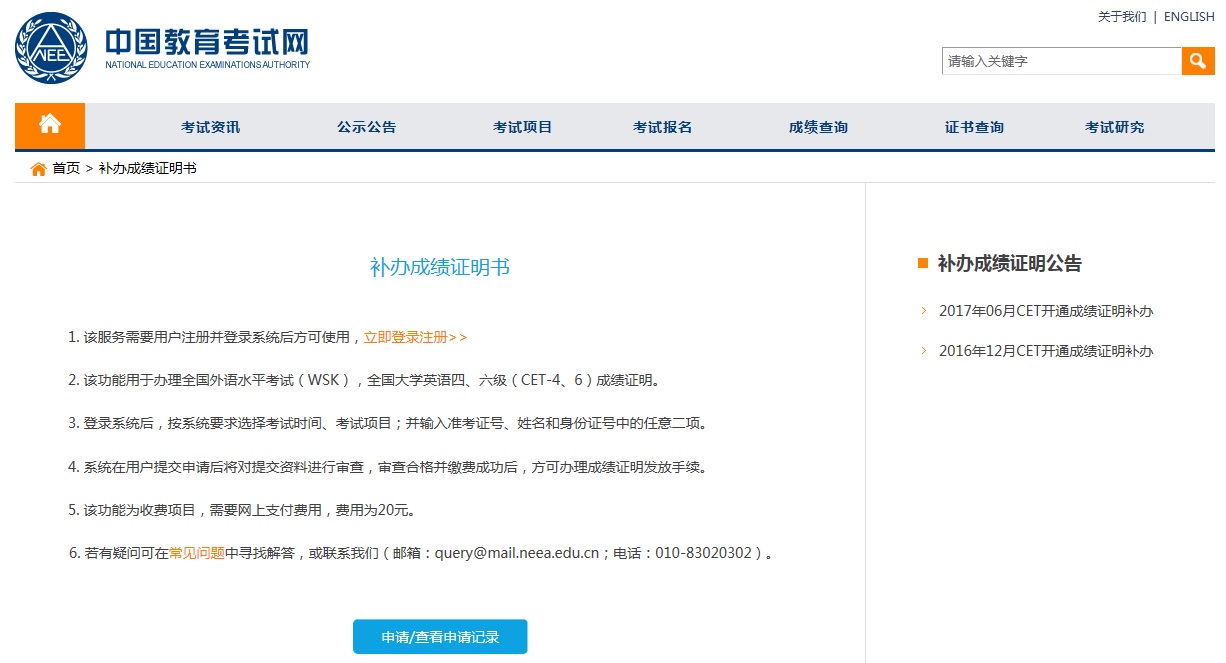The height and width of the screenshot is (663, 1226).
Task: Click the blue 补办成绩证明书 page title
Action: click(440, 267)
